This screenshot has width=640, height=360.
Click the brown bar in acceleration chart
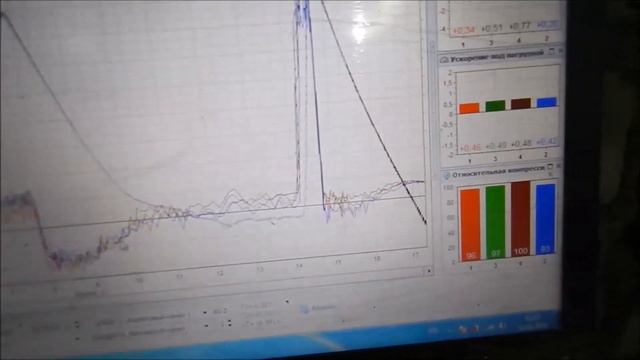(521, 104)
